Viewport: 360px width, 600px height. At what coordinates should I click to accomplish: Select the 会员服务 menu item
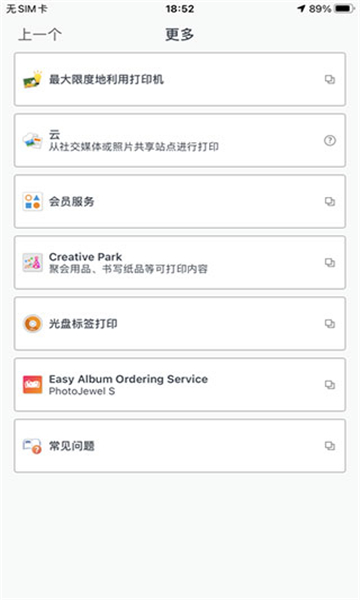pyautogui.click(x=180, y=202)
